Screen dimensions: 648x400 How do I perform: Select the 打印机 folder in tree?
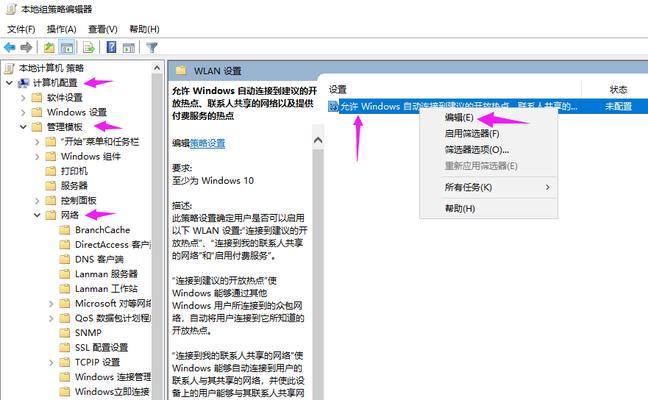click(74, 171)
